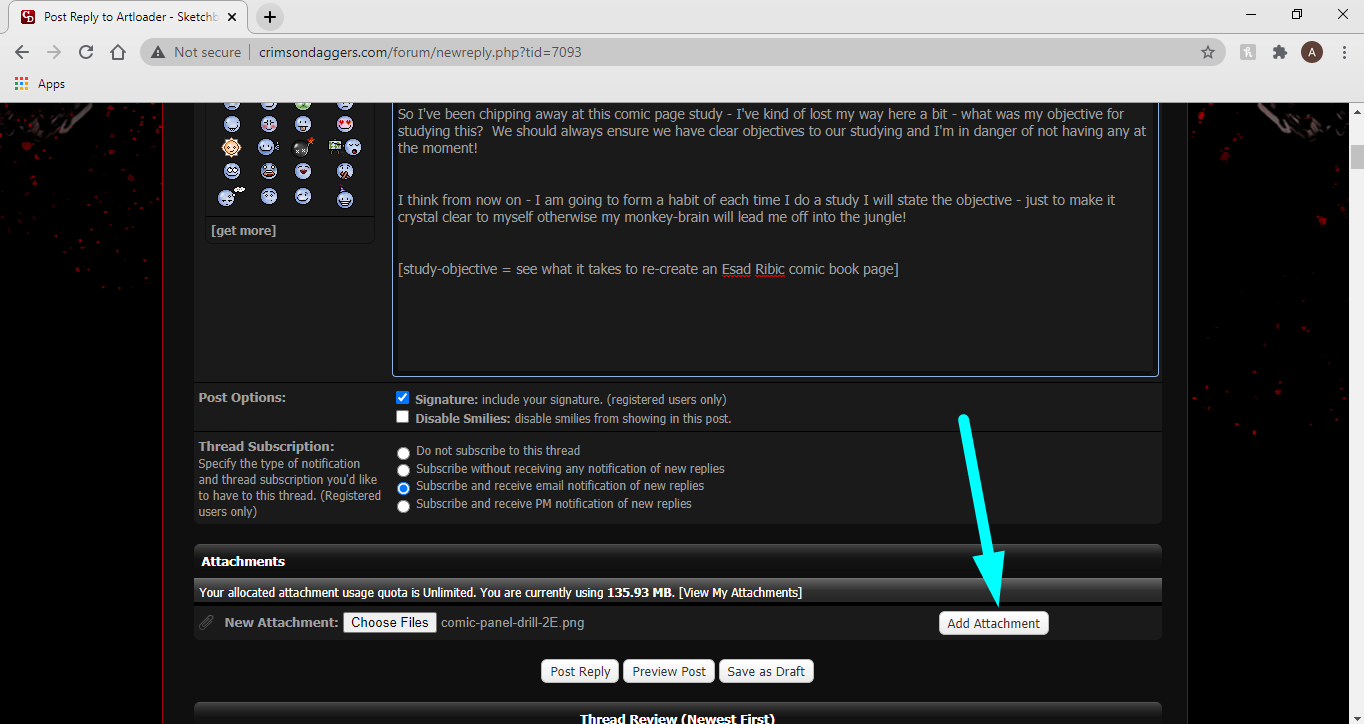Screen dimensions: 1364x724
Task: Click the browser forward arrow
Action: pyautogui.click(x=54, y=52)
